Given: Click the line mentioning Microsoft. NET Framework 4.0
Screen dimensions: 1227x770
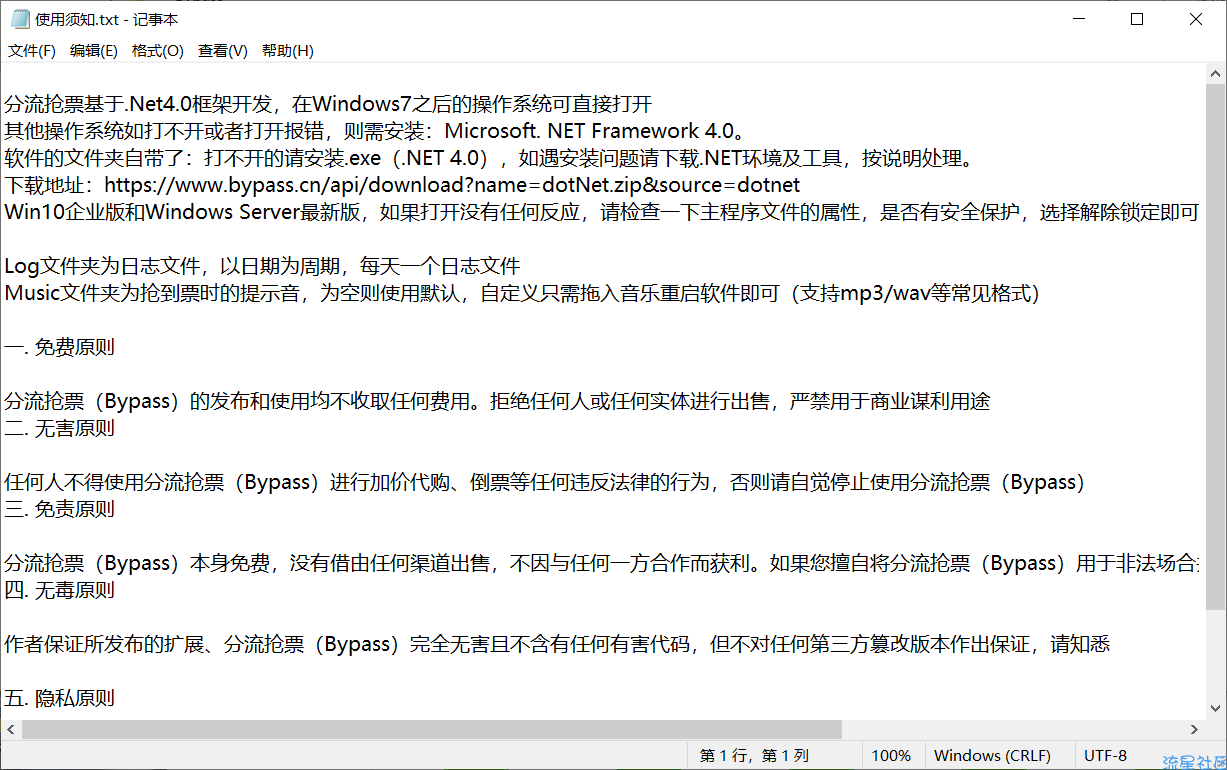Looking at the screenshot, I should click(x=375, y=131).
